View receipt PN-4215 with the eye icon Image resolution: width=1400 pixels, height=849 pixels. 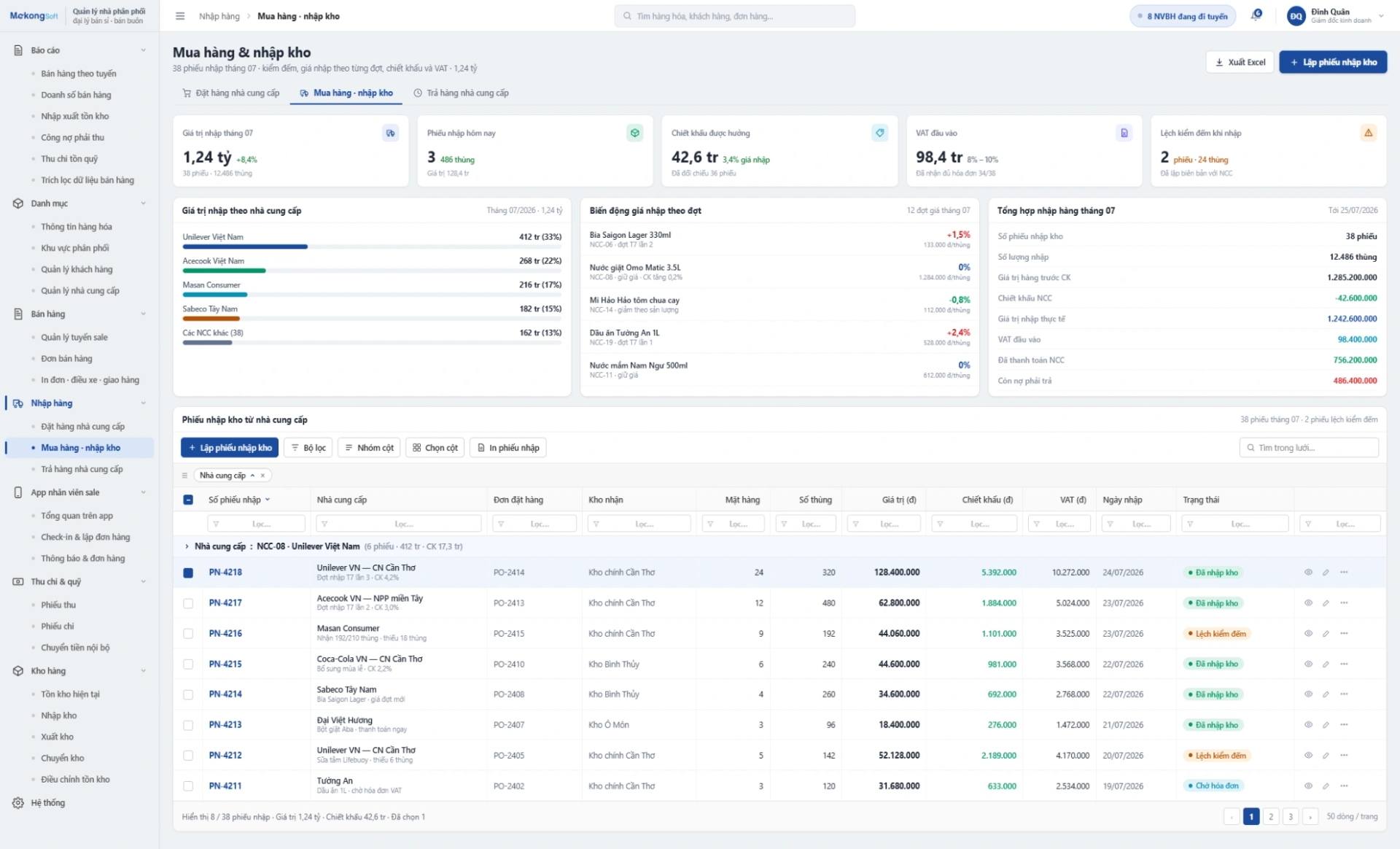[1308, 664]
